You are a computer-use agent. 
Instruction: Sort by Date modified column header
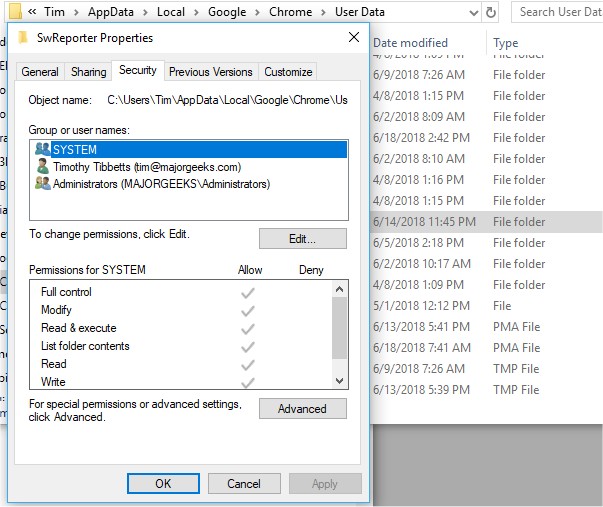410,43
